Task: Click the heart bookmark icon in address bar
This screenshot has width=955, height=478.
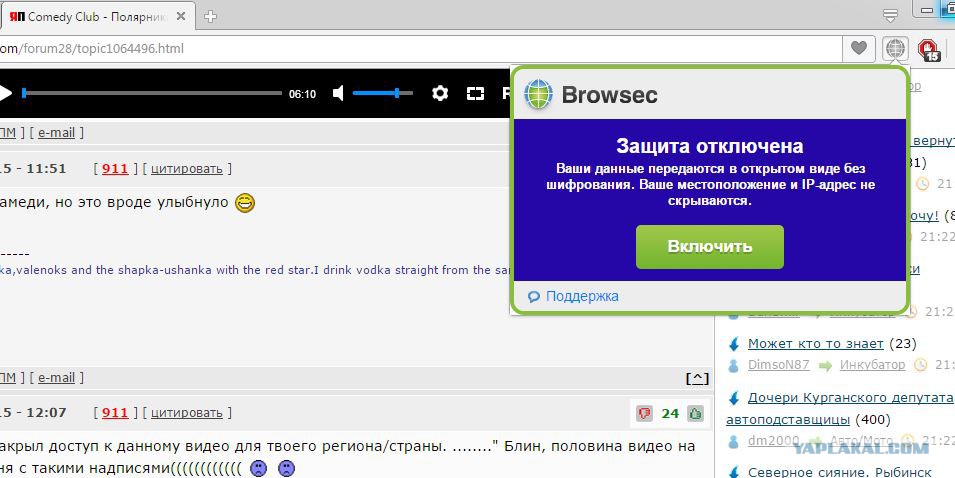Action: (x=859, y=48)
